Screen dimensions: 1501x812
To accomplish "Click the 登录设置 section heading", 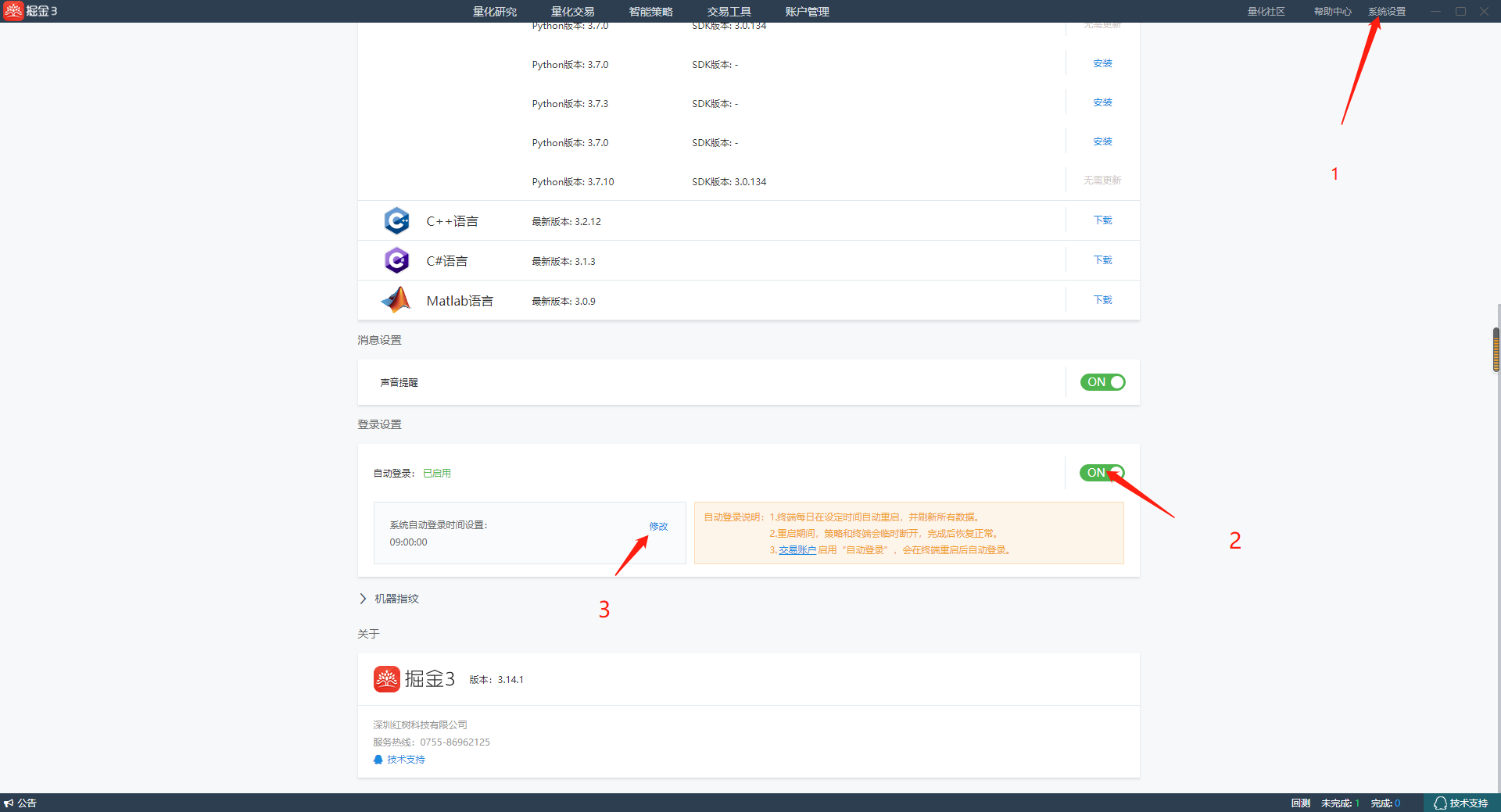I will click(x=379, y=424).
